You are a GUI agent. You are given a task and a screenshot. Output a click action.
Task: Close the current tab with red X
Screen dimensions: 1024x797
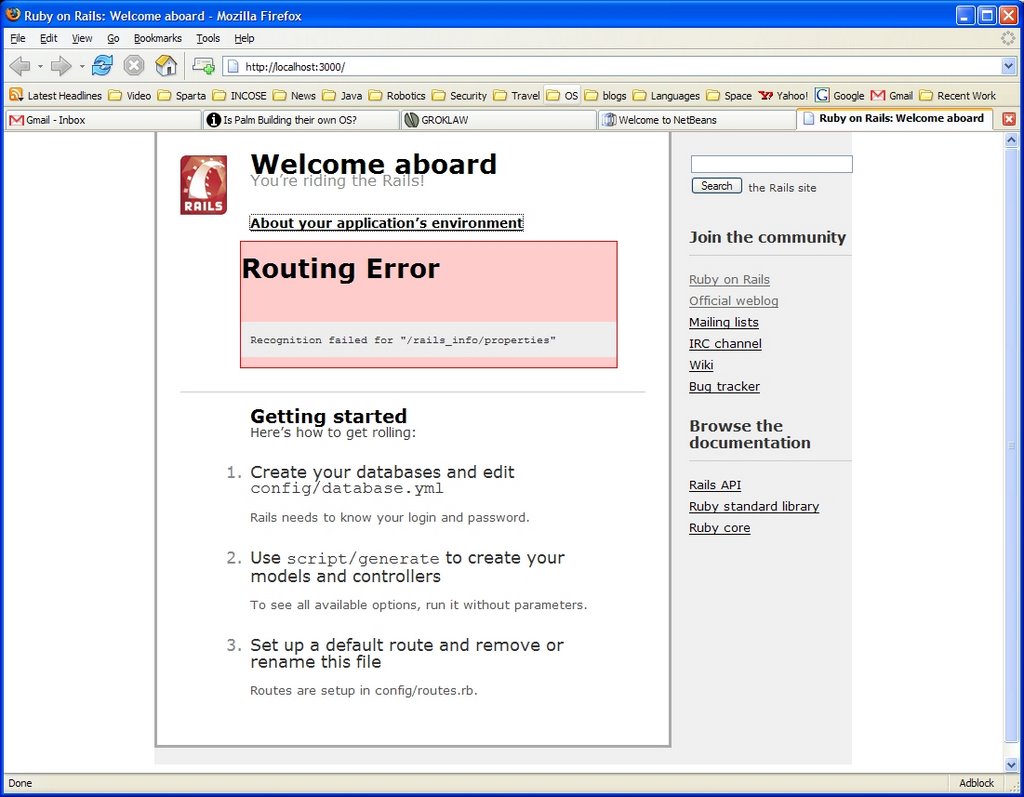[x=1009, y=119]
